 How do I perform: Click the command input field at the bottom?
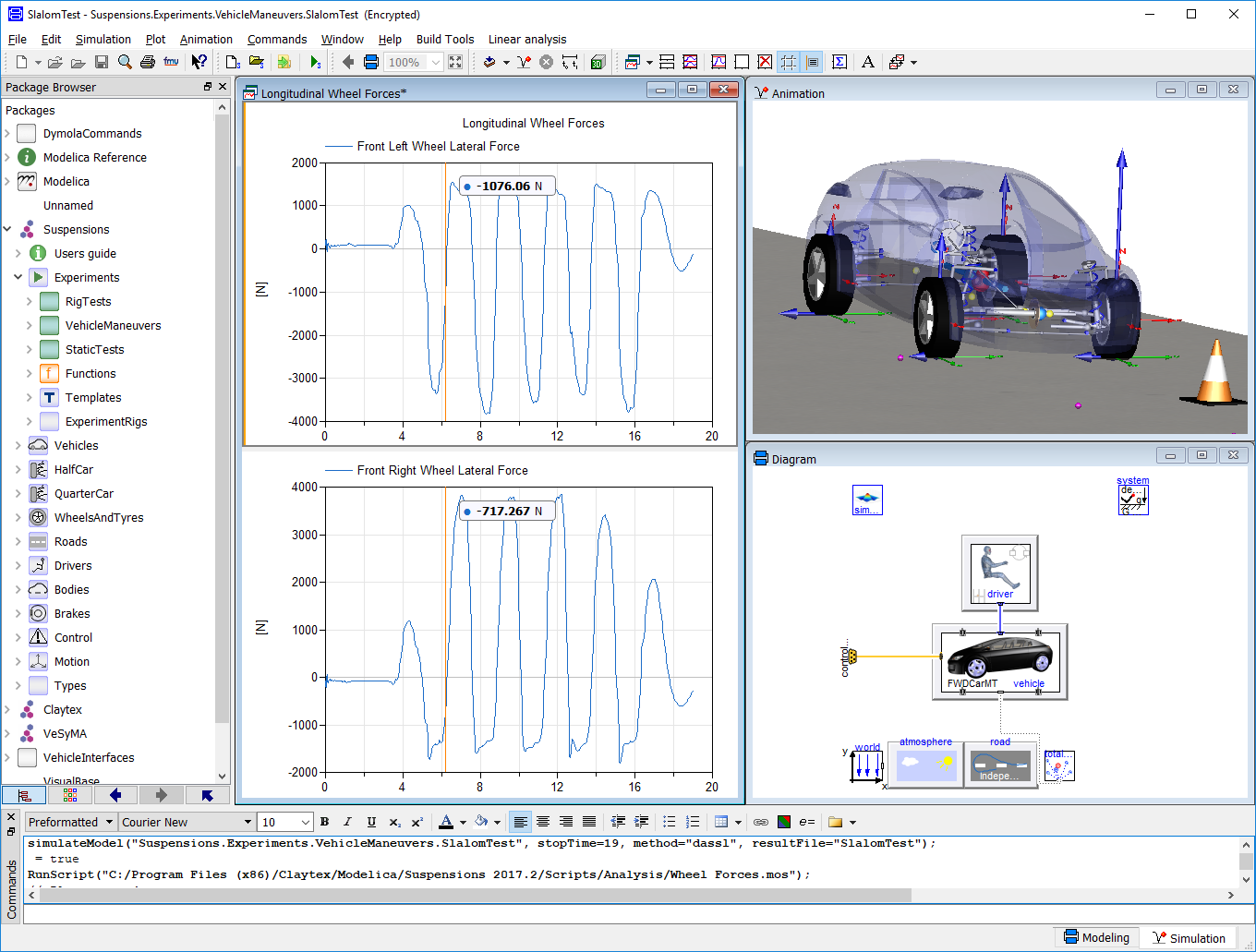[628, 914]
